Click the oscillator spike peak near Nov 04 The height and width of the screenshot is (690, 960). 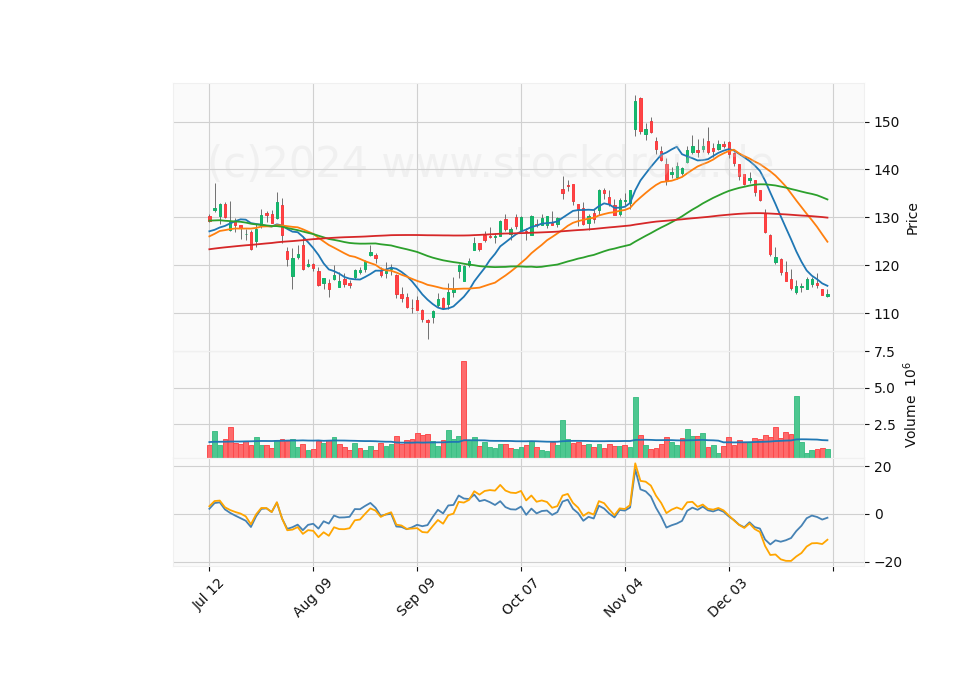(636, 465)
